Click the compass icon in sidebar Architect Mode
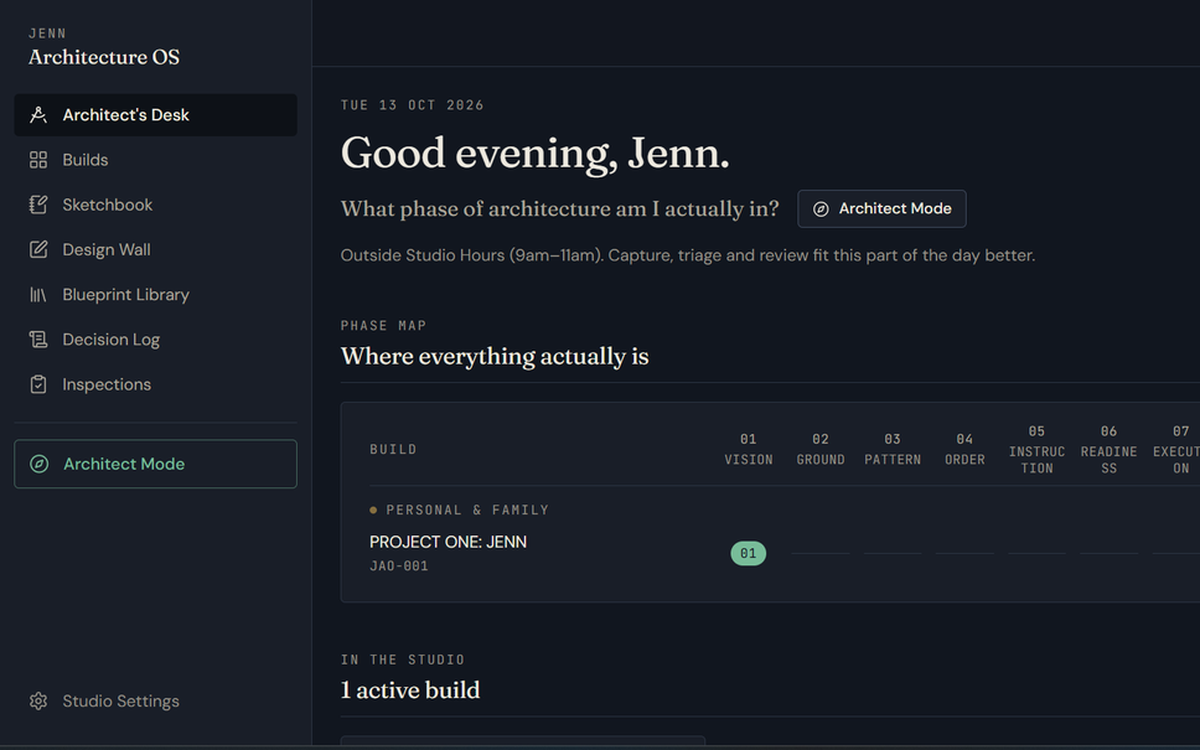The image size is (1200, 750). pyautogui.click(x=39, y=464)
